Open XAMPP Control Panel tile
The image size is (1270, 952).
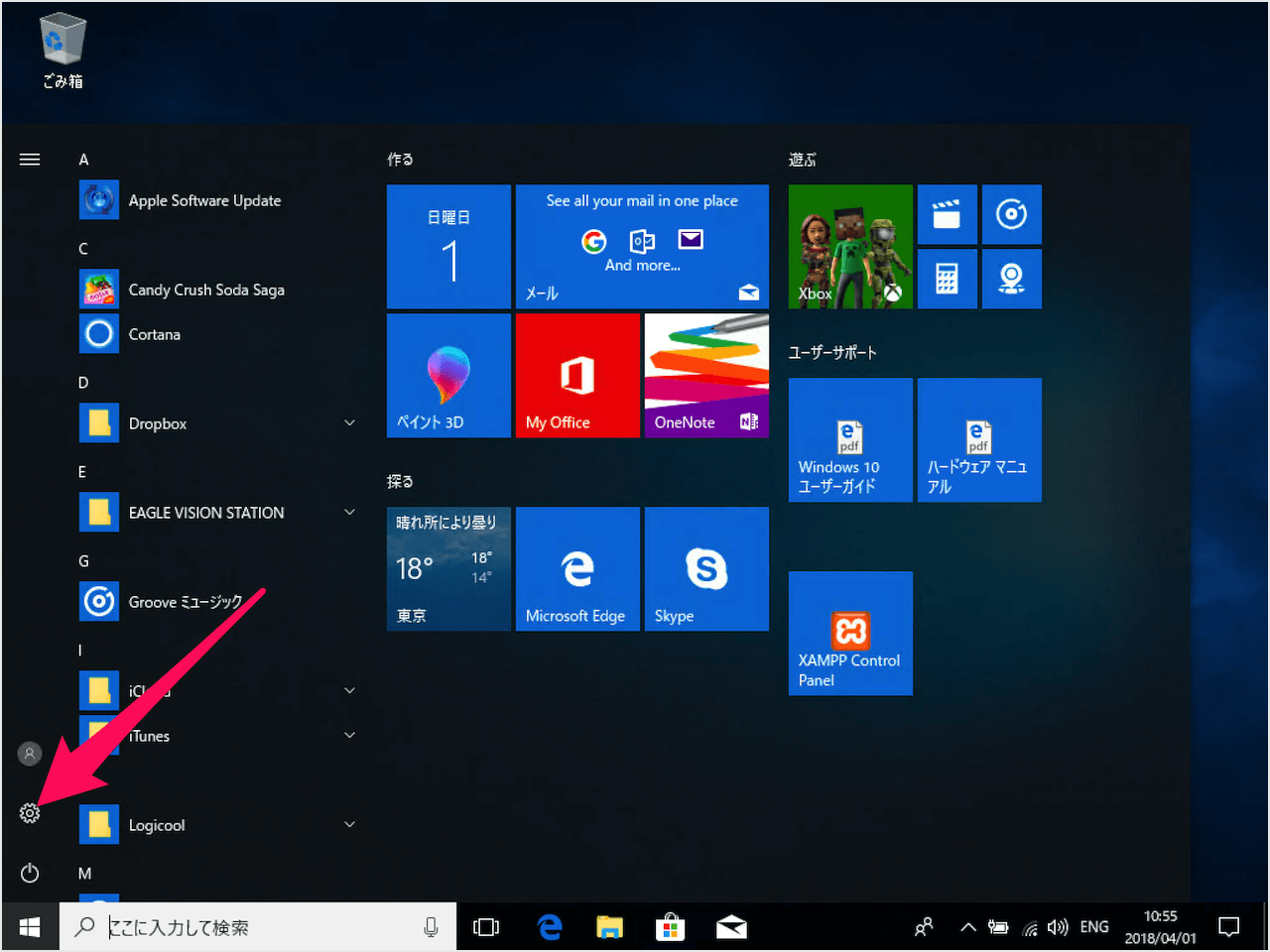click(850, 633)
